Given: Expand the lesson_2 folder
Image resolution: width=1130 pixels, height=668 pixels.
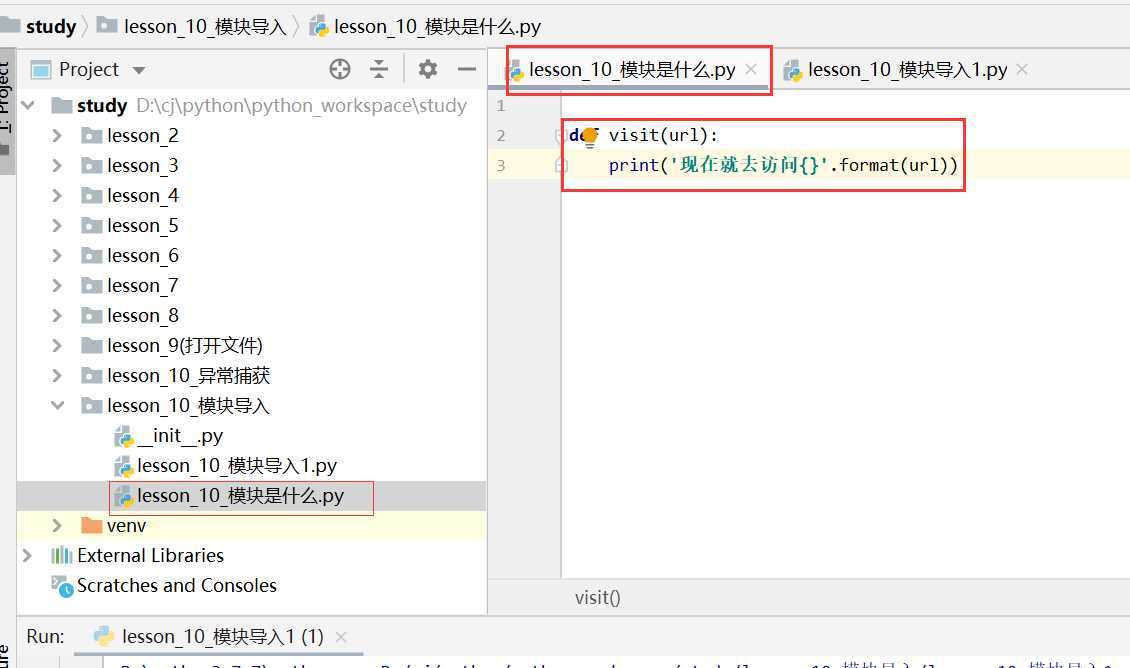Looking at the screenshot, I should click(x=57, y=135).
